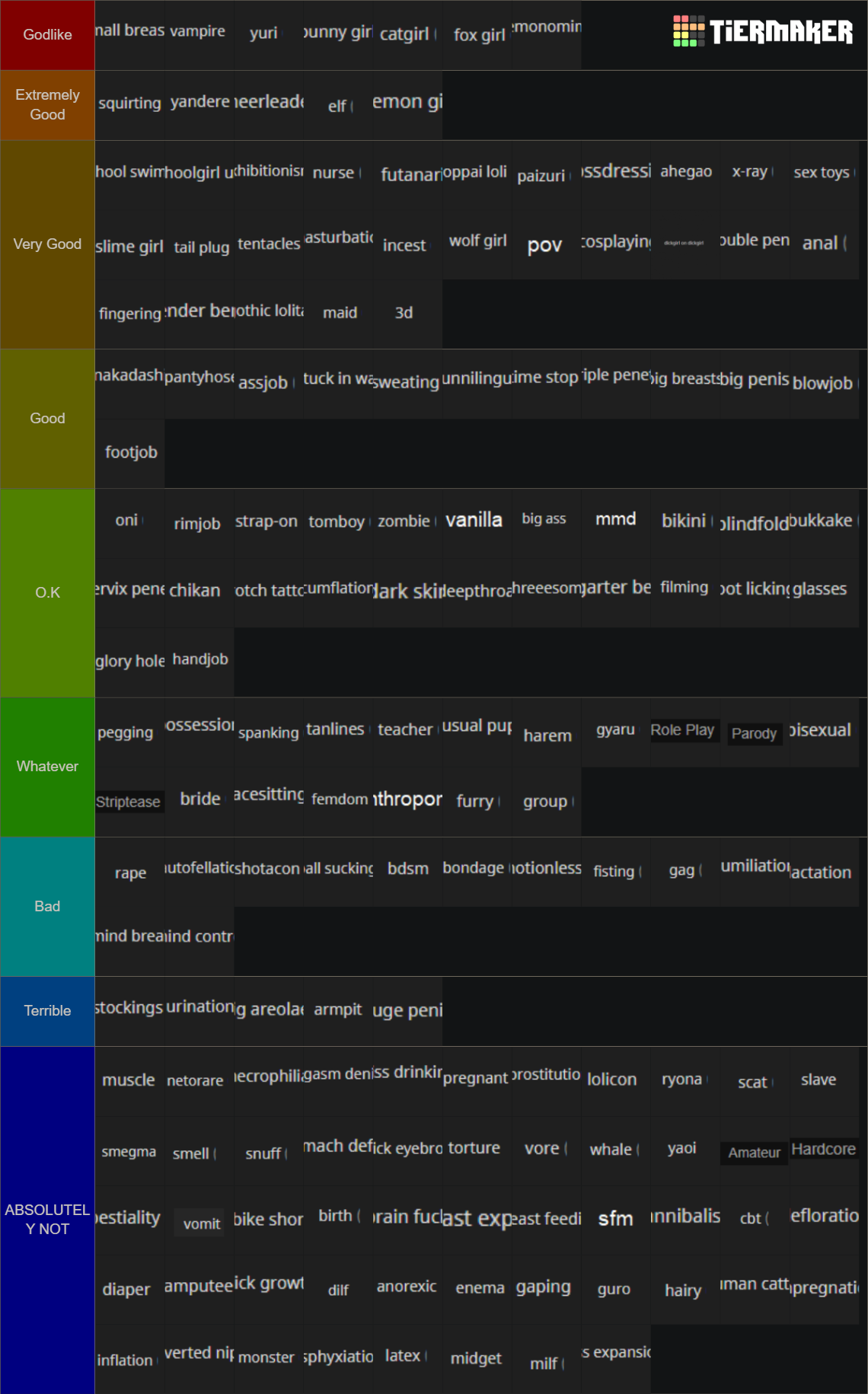
Task: Select the tomboy tile
Action: point(338,524)
